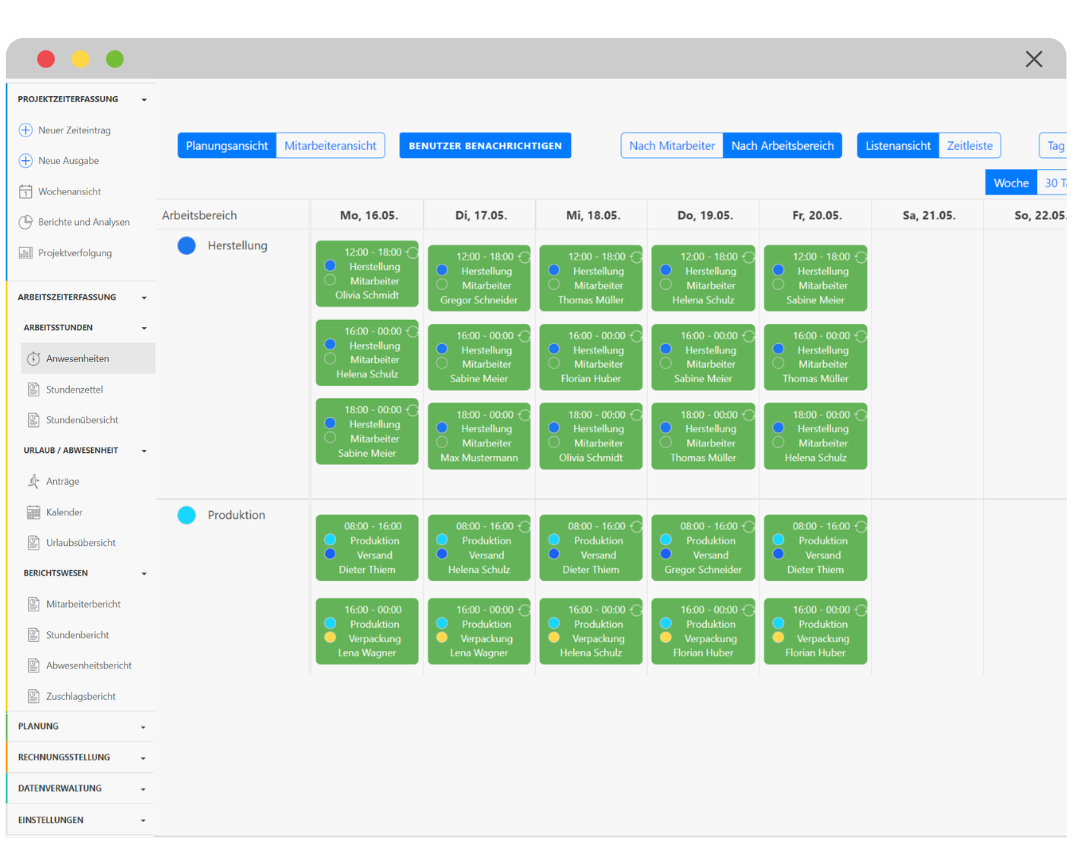Viewport: 1074px width, 855px height.
Task: Click the Benutzer benachrichtigen button
Action: [485, 146]
